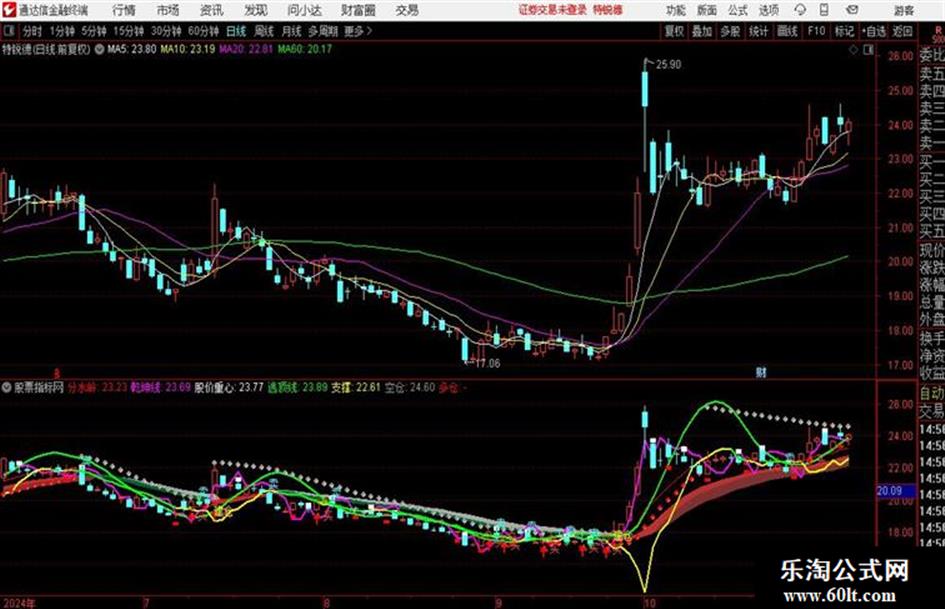Click the mobile phone icon
This screenshot has height=609, width=945.
click(824, 10)
